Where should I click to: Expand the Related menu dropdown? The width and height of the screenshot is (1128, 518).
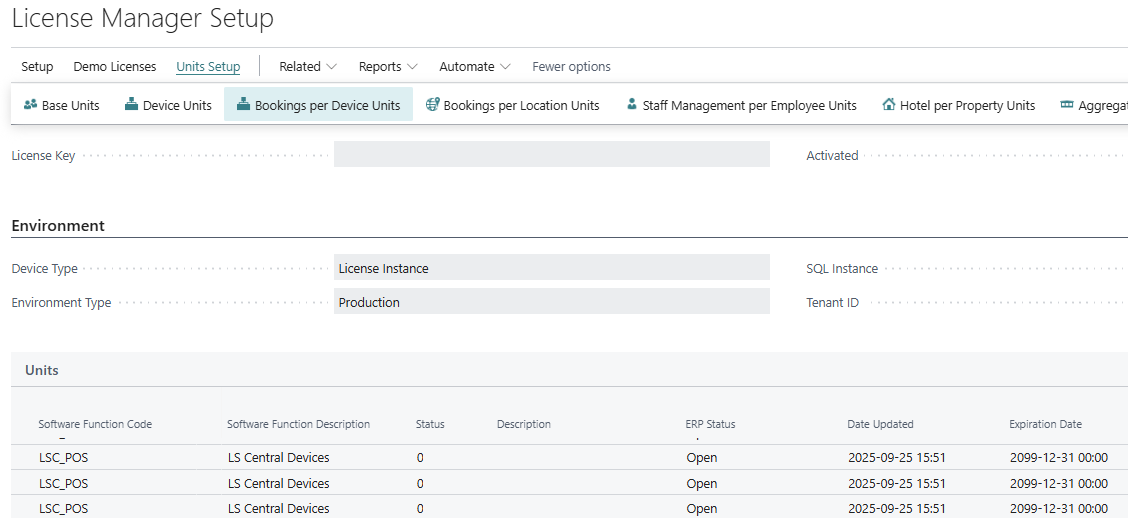[308, 67]
